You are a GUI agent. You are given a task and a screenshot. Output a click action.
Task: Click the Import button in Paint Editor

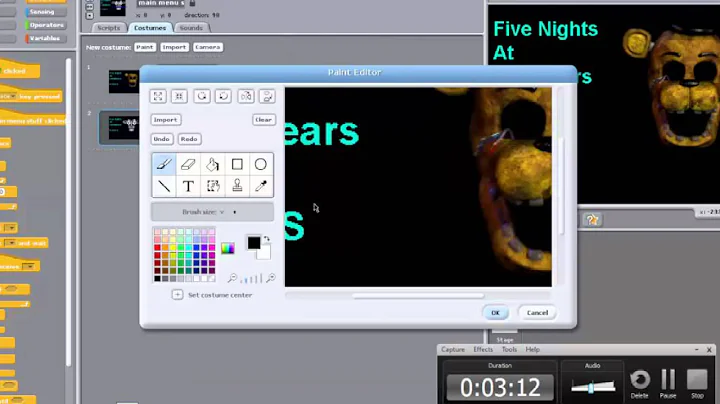click(x=165, y=120)
